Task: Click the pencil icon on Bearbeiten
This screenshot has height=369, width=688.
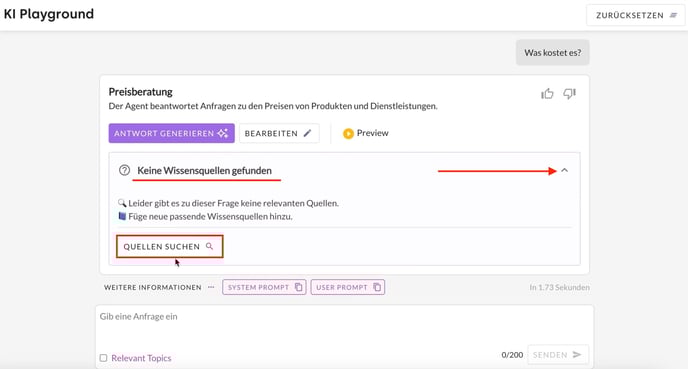Action: [x=308, y=133]
